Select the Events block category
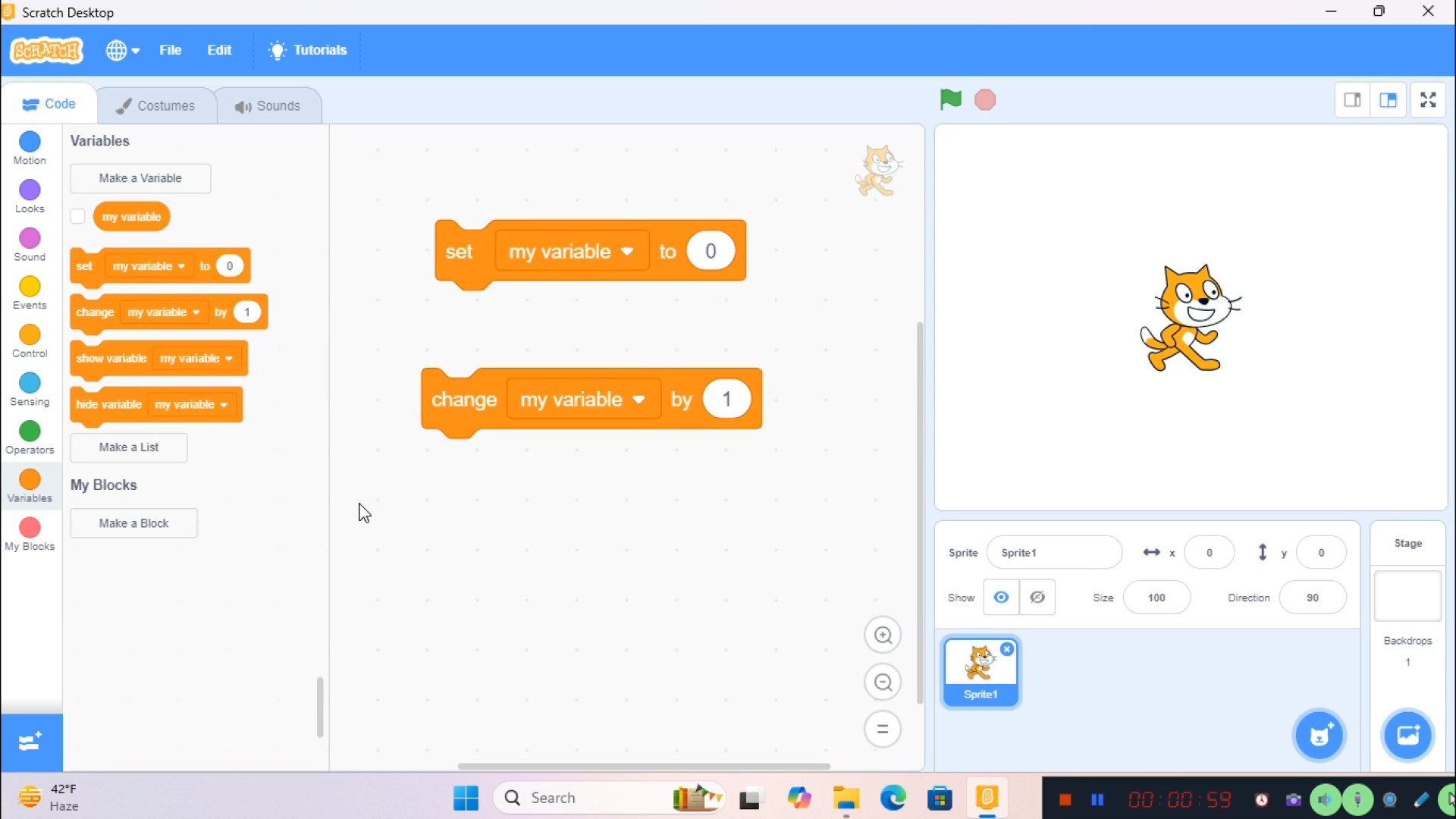Screen dimensions: 1456x819 [x=30, y=293]
